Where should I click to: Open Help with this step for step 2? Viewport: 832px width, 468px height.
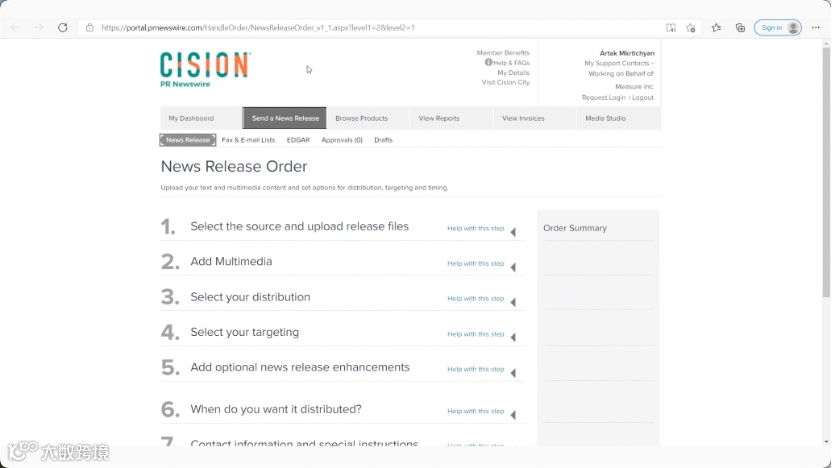point(475,263)
